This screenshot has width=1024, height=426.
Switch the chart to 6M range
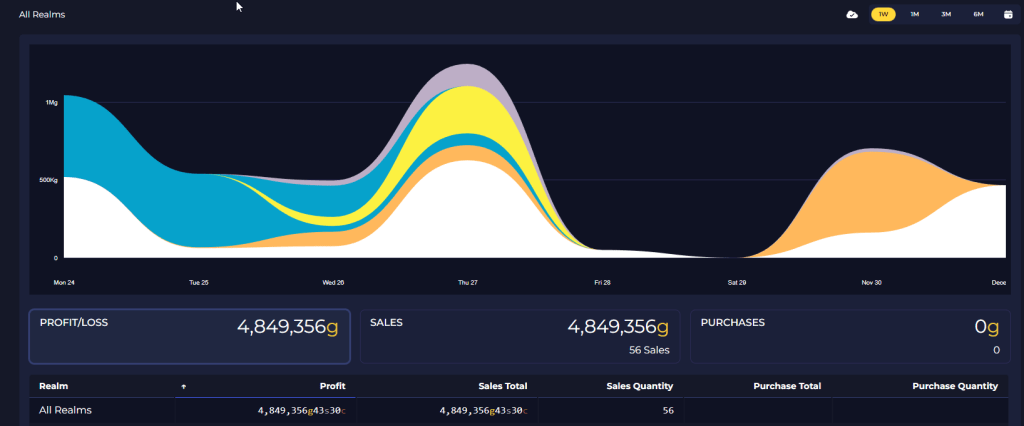tap(978, 14)
